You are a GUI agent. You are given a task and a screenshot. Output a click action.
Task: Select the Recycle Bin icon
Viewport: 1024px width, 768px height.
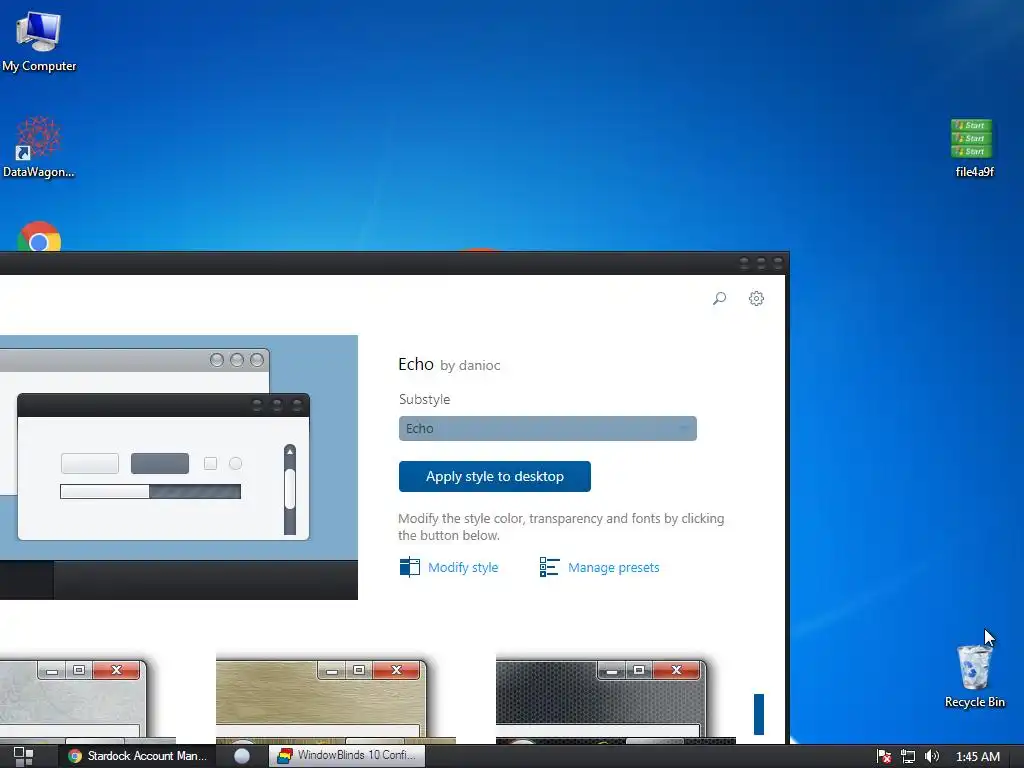974,675
